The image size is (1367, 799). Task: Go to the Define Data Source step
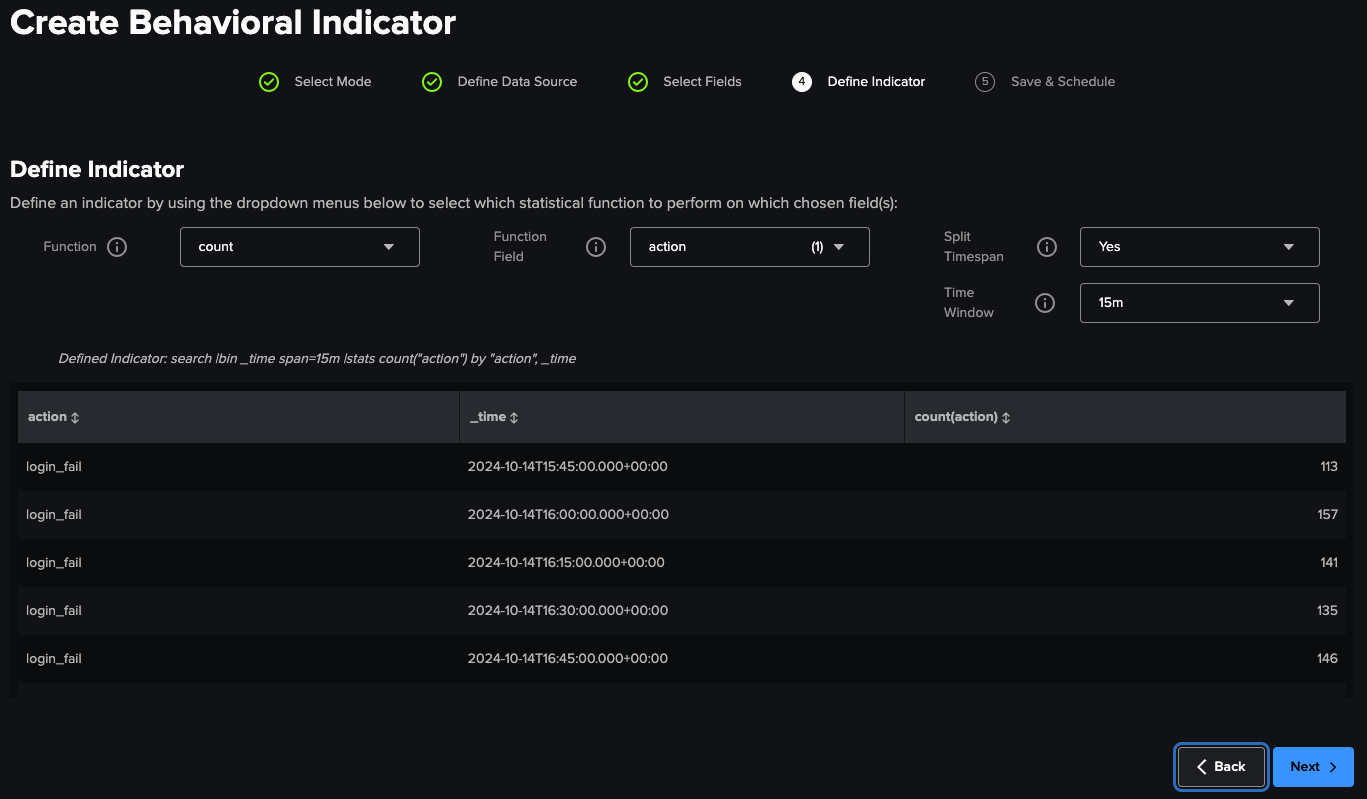point(516,82)
